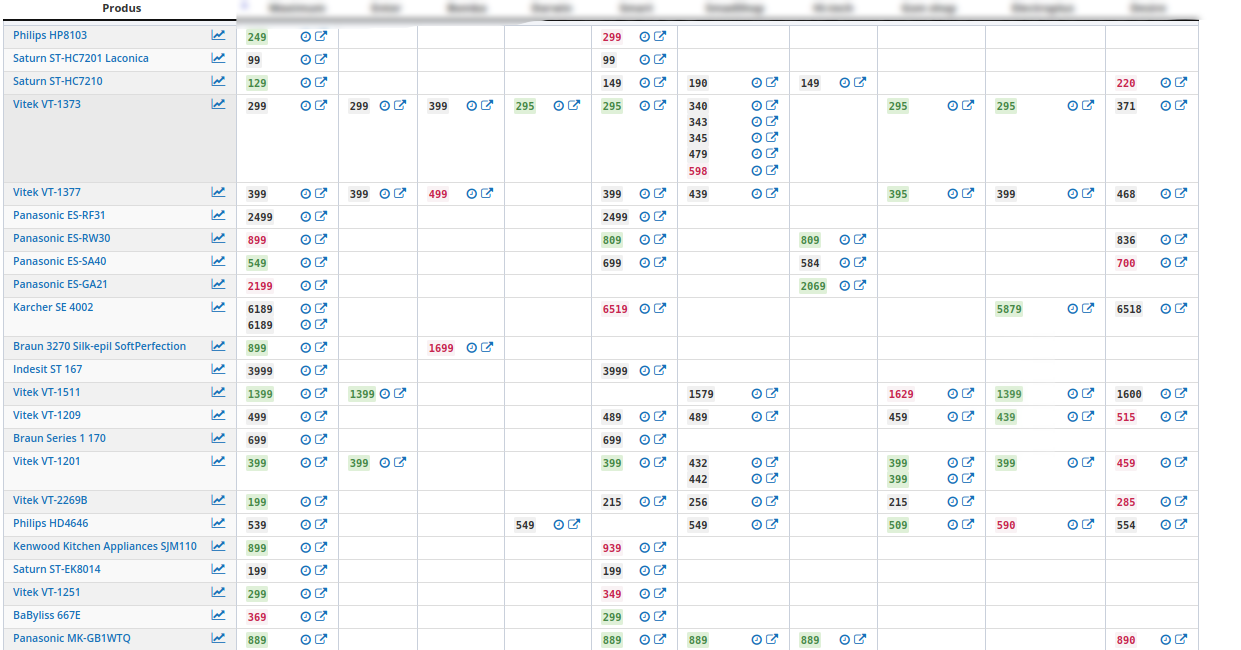This screenshot has height=650, width=1241.
Task: Select the 899 price in Panasonic ES-RW30 row
Action: pyautogui.click(x=258, y=240)
